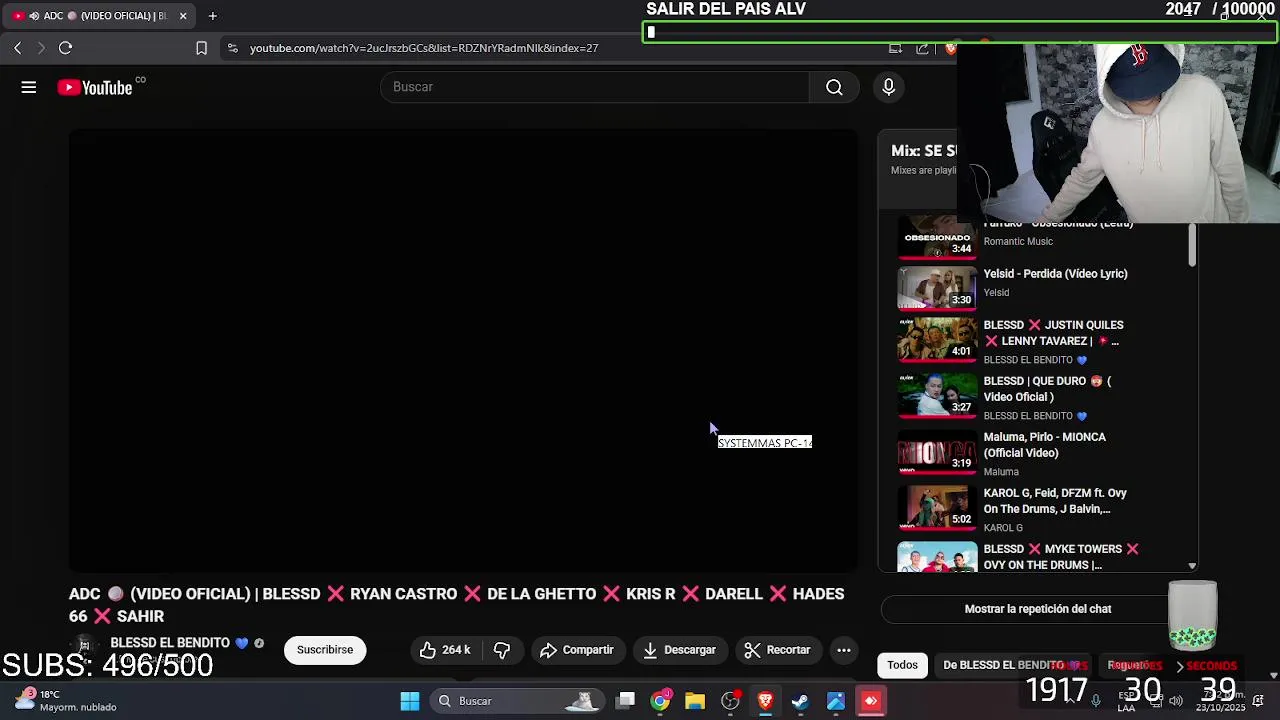Click Mostrar la repetición del chat
This screenshot has height=720, width=1280.
point(1037,609)
